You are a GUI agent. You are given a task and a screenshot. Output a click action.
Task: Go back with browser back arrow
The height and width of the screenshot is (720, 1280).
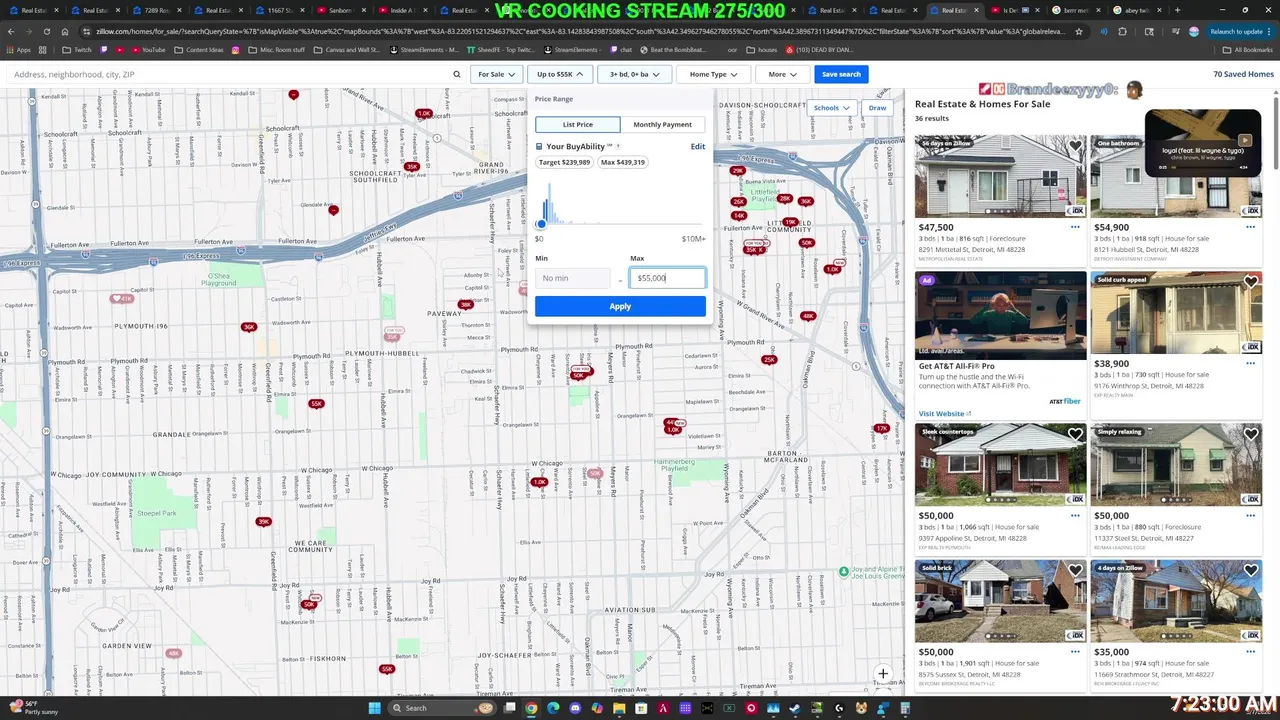[11, 31]
